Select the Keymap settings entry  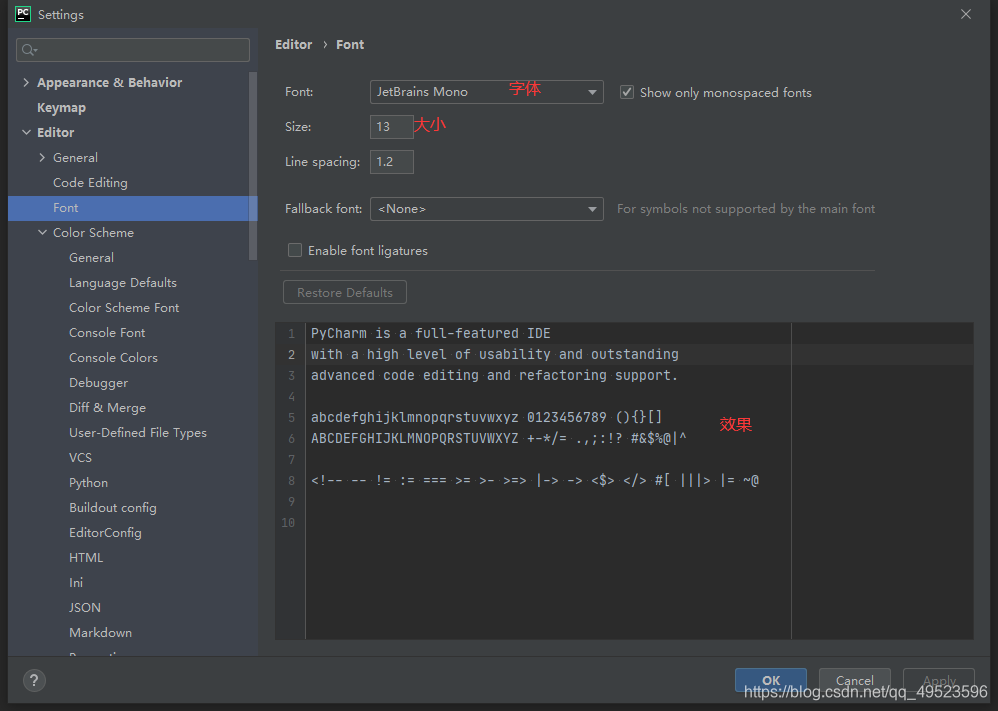[x=61, y=107]
